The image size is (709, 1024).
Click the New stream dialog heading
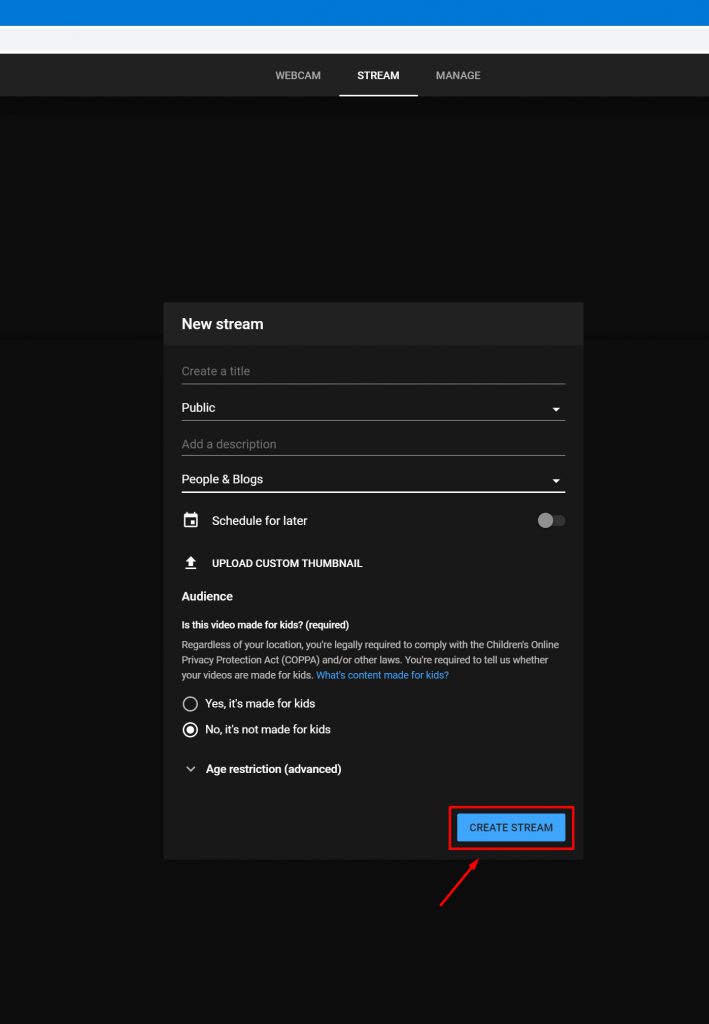pyautogui.click(x=223, y=324)
